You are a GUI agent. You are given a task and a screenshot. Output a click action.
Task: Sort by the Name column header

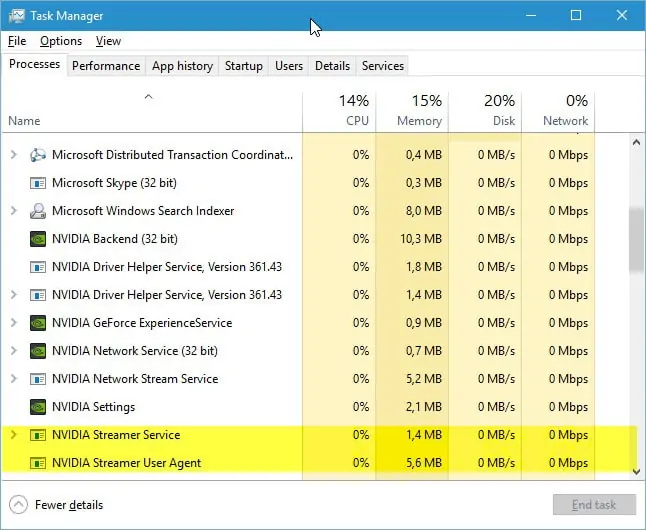tap(152, 112)
